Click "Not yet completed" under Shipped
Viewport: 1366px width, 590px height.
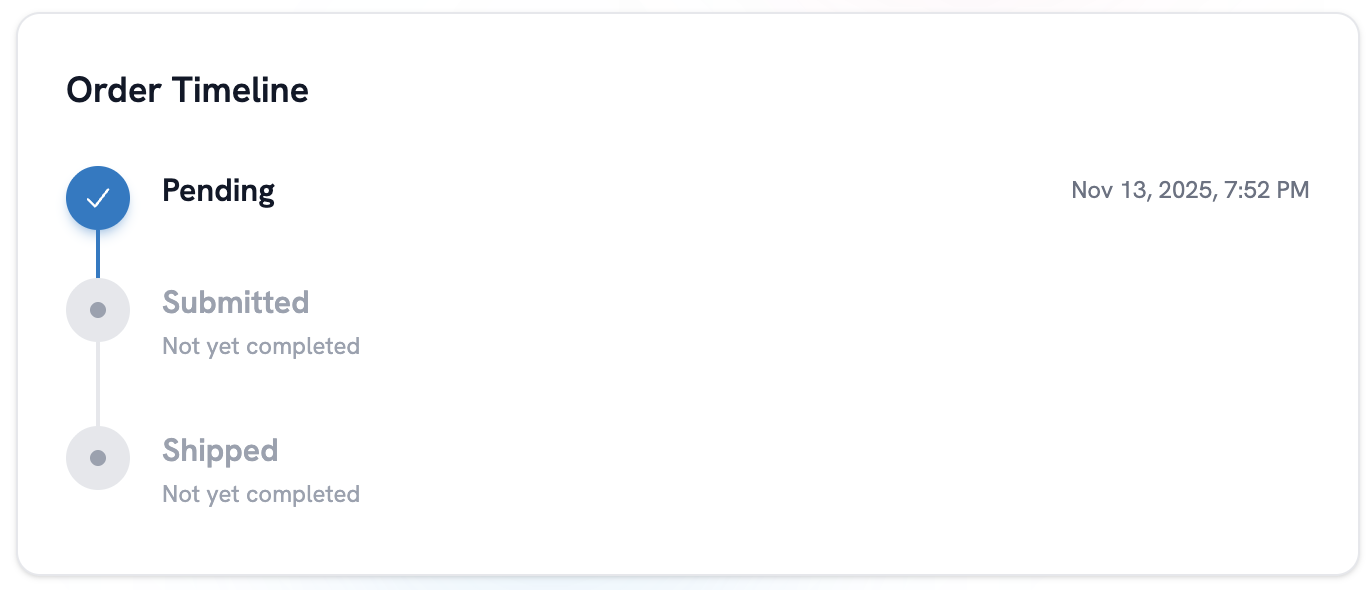click(261, 494)
